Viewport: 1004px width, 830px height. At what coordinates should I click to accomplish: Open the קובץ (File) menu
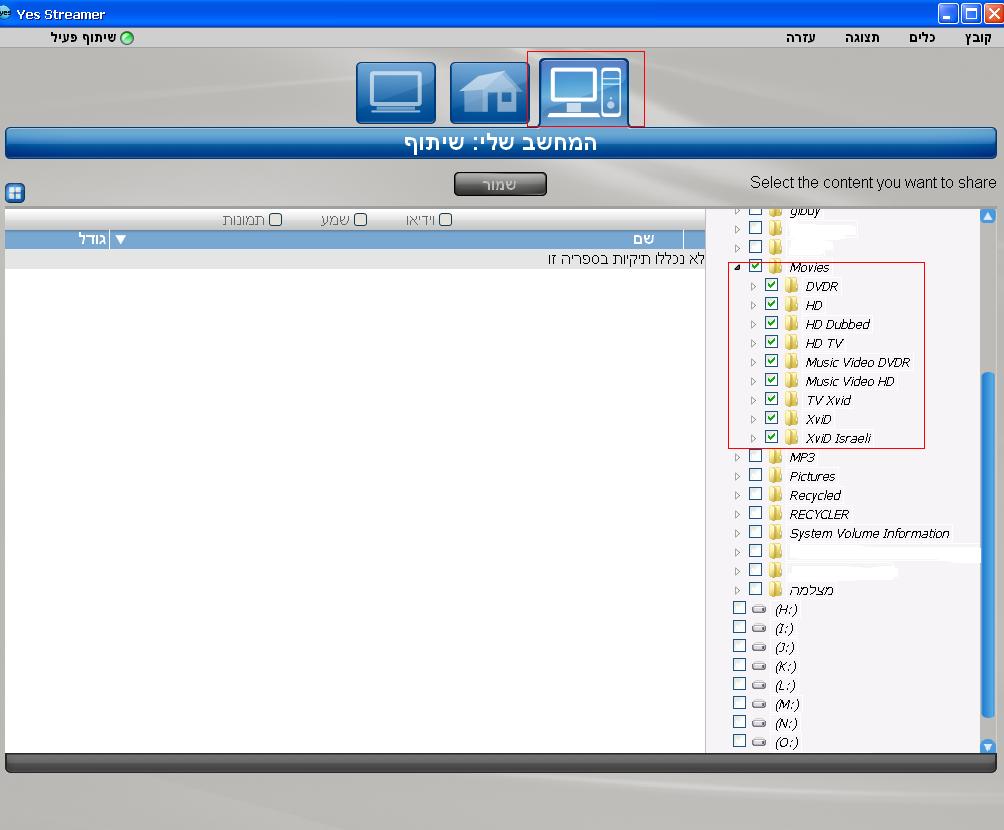[977, 38]
